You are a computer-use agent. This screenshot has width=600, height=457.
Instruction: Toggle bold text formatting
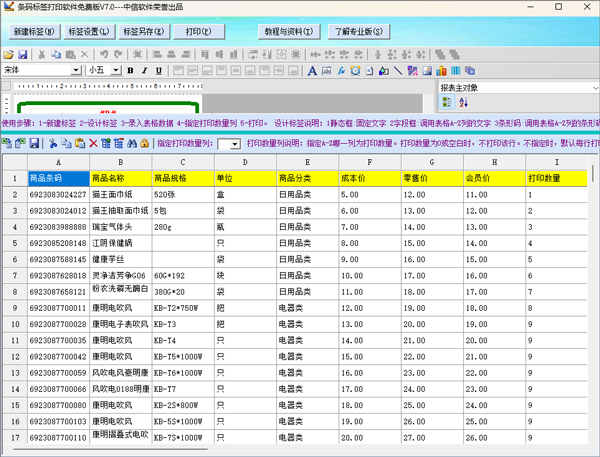130,71
